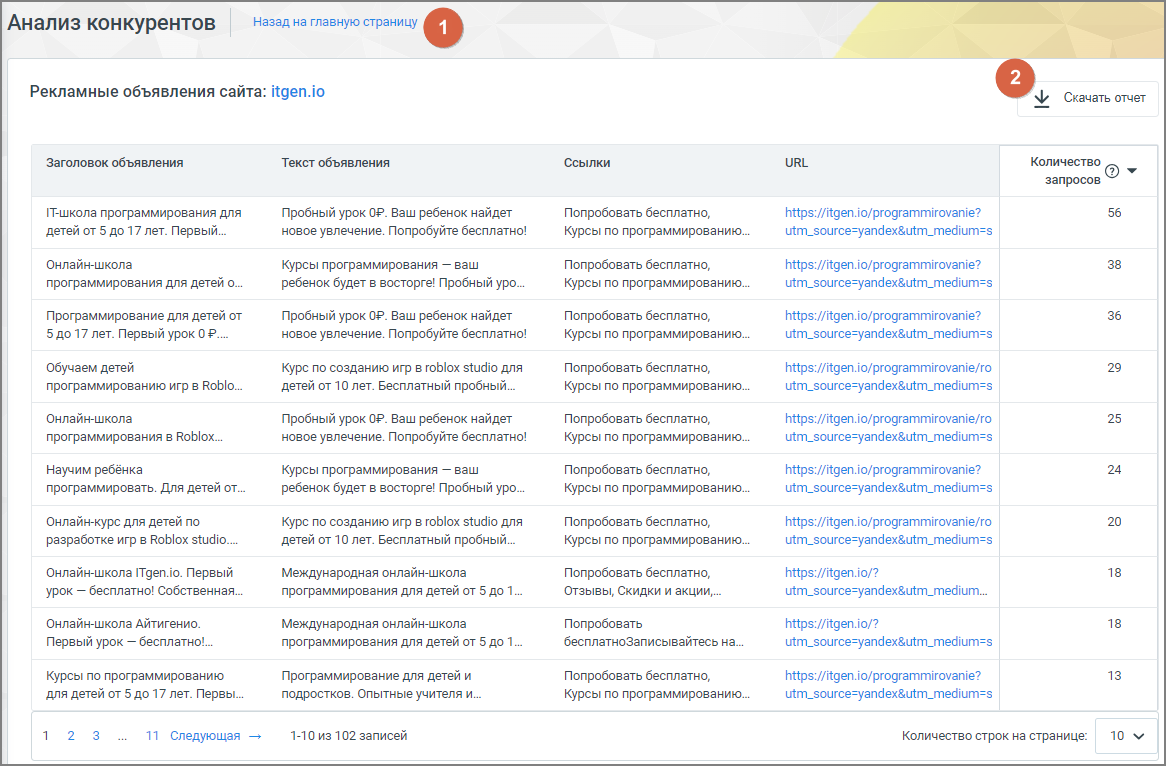Click the Заголовок объявления column header
The image size is (1166, 766).
point(115,163)
